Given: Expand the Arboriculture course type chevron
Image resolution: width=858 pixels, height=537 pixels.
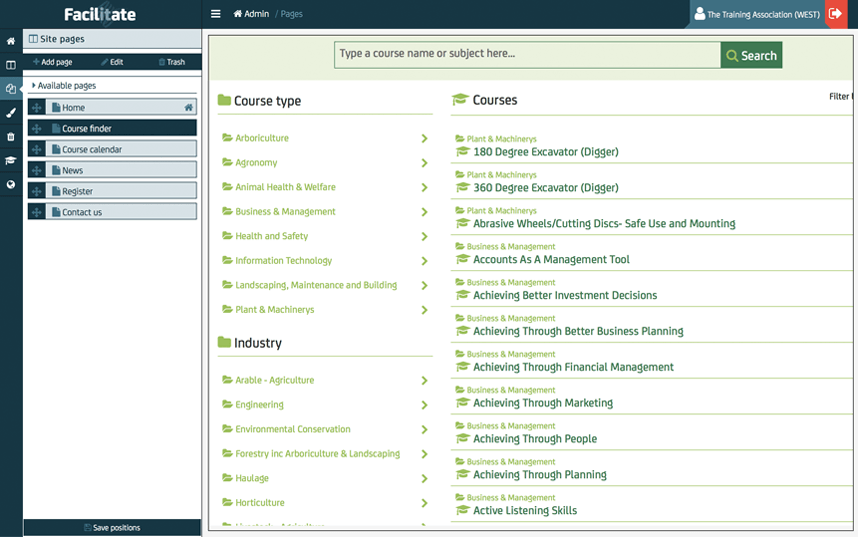Looking at the screenshot, I should tap(424, 139).
